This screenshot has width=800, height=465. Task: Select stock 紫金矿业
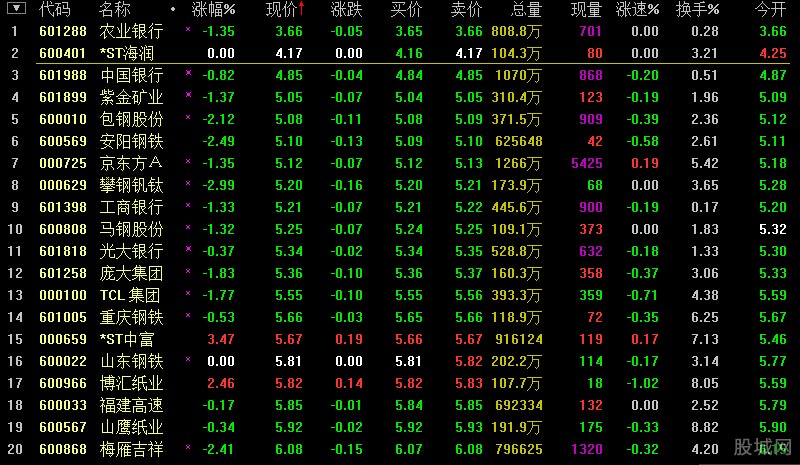(131, 97)
